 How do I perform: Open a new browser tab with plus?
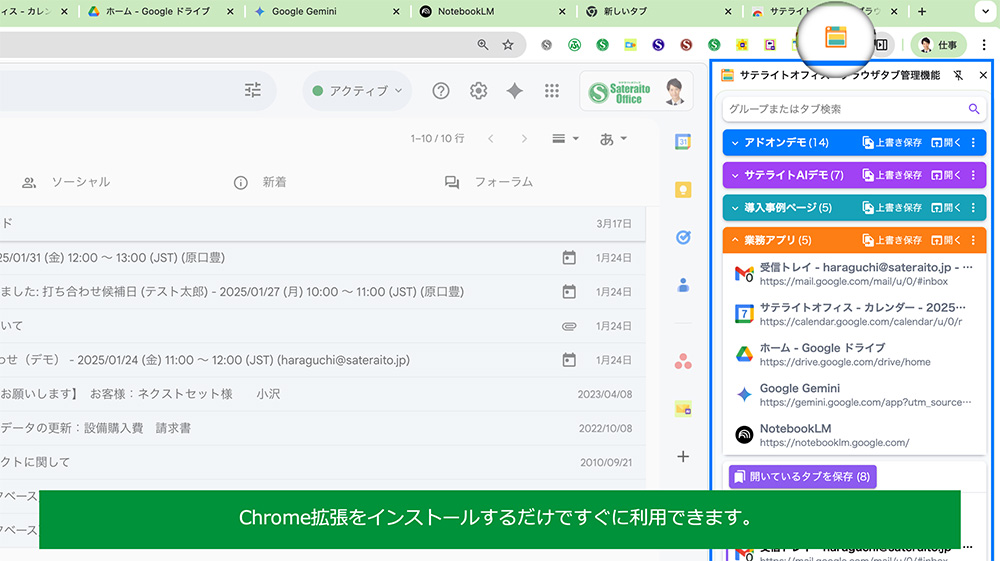pyautogui.click(x=922, y=11)
